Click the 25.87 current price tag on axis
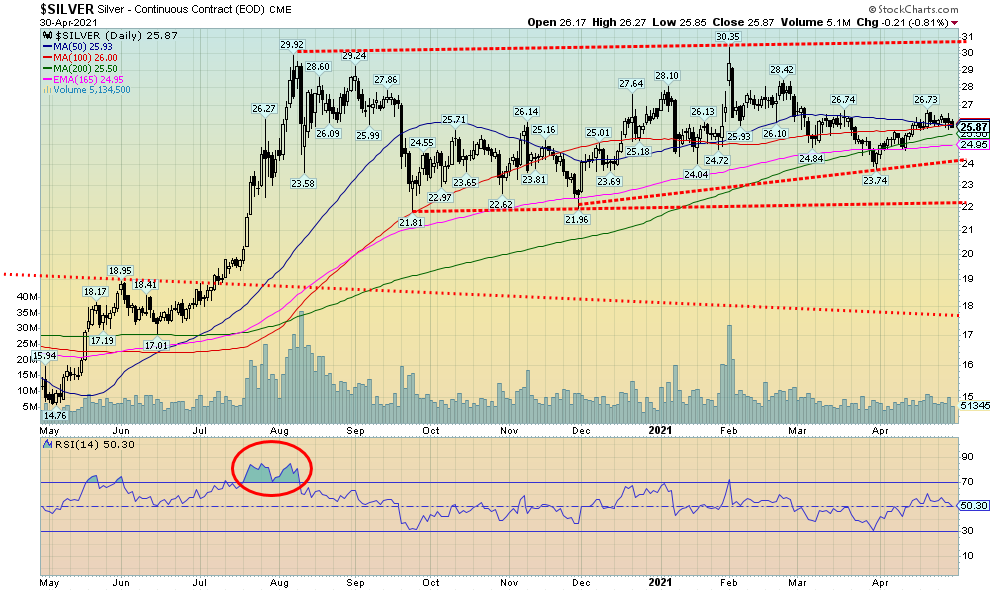990x591 pixels. tap(972, 128)
